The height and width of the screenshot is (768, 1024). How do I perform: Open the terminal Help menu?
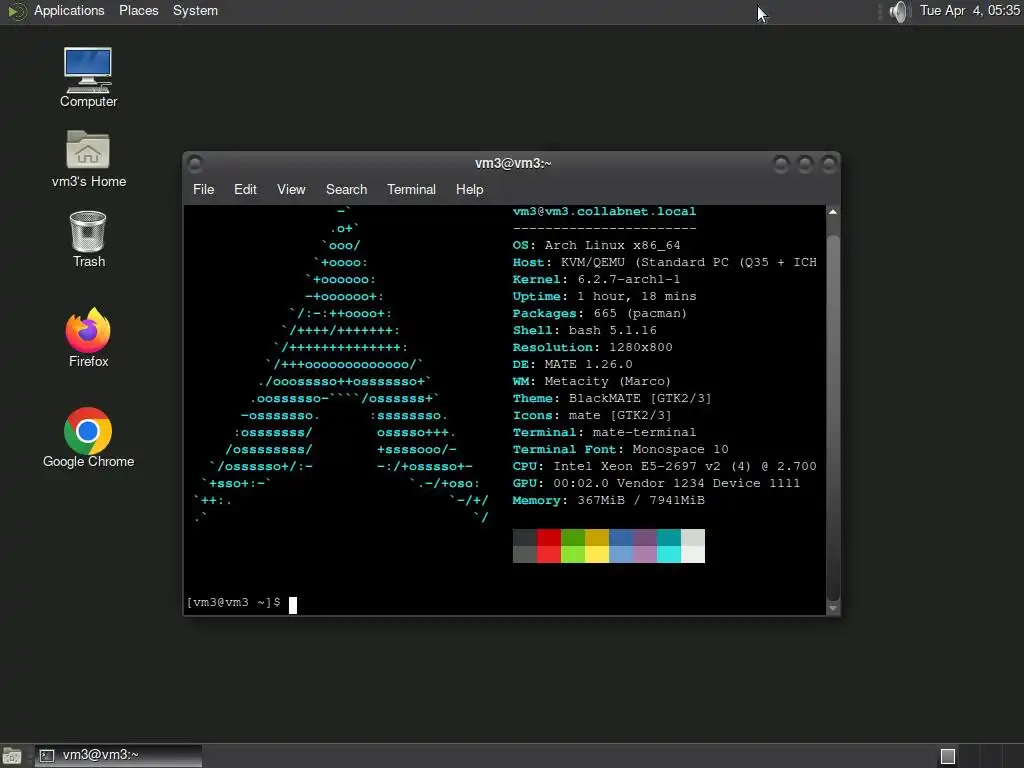[x=469, y=189]
